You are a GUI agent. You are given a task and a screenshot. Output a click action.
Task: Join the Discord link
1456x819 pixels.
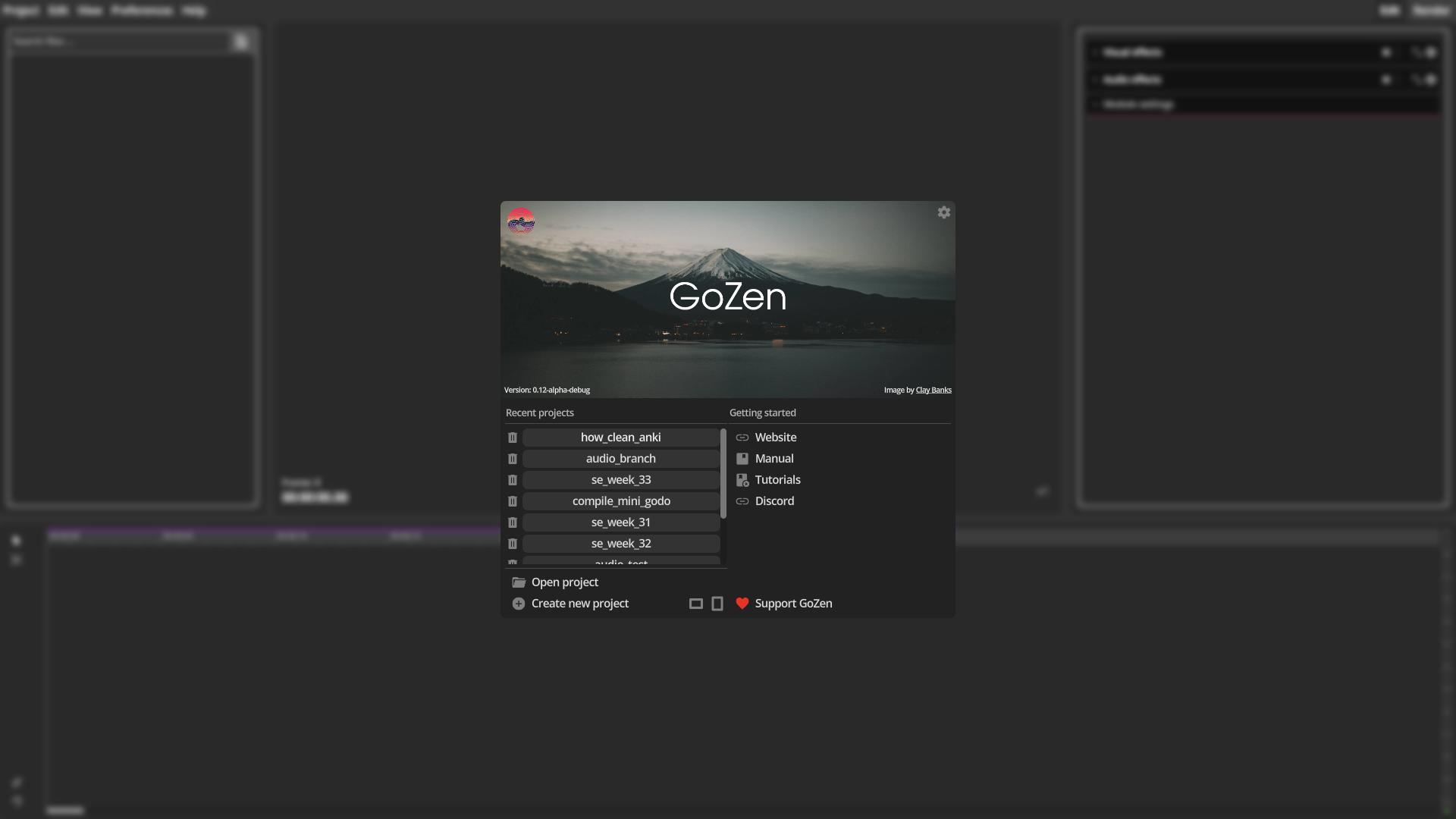pos(765,501)
